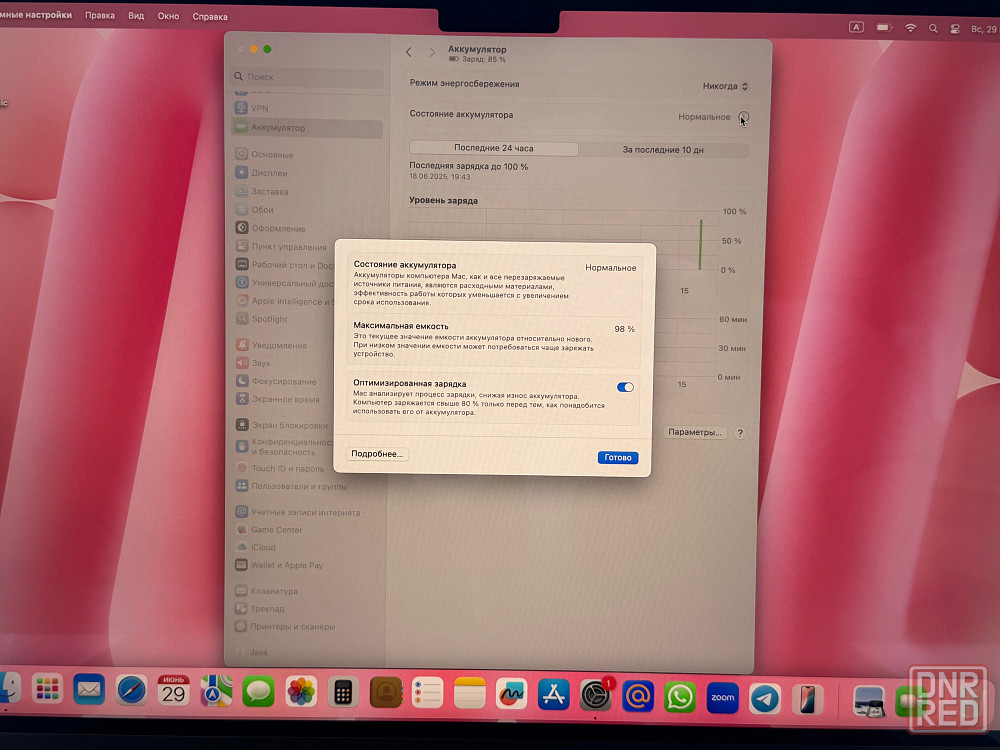Image resolution: width=1000 pixels, height=750 pixels.
Task: Open the Окно menu
Action: (x=168, y=17)
